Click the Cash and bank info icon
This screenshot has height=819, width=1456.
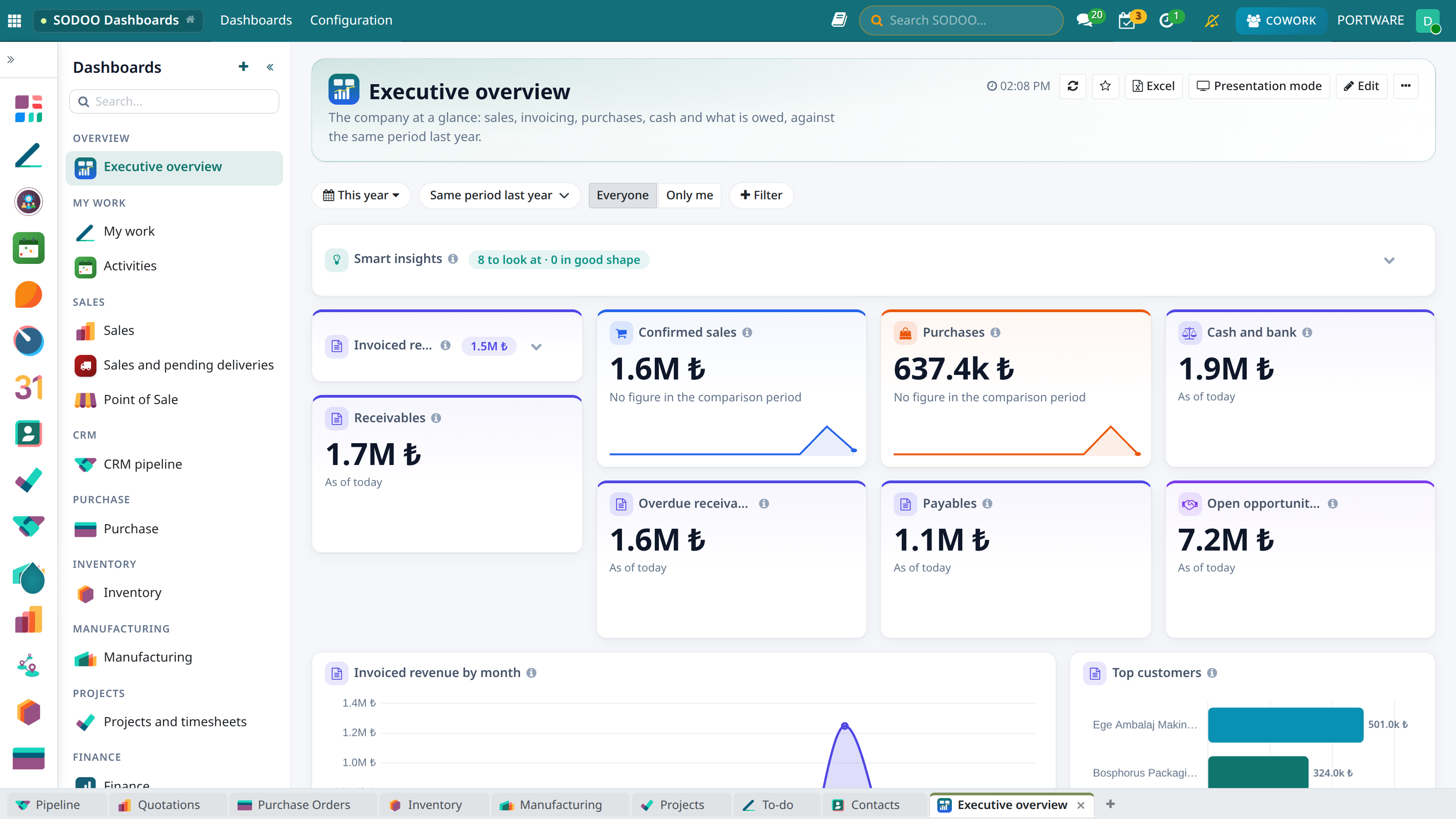click(1307, 332)
